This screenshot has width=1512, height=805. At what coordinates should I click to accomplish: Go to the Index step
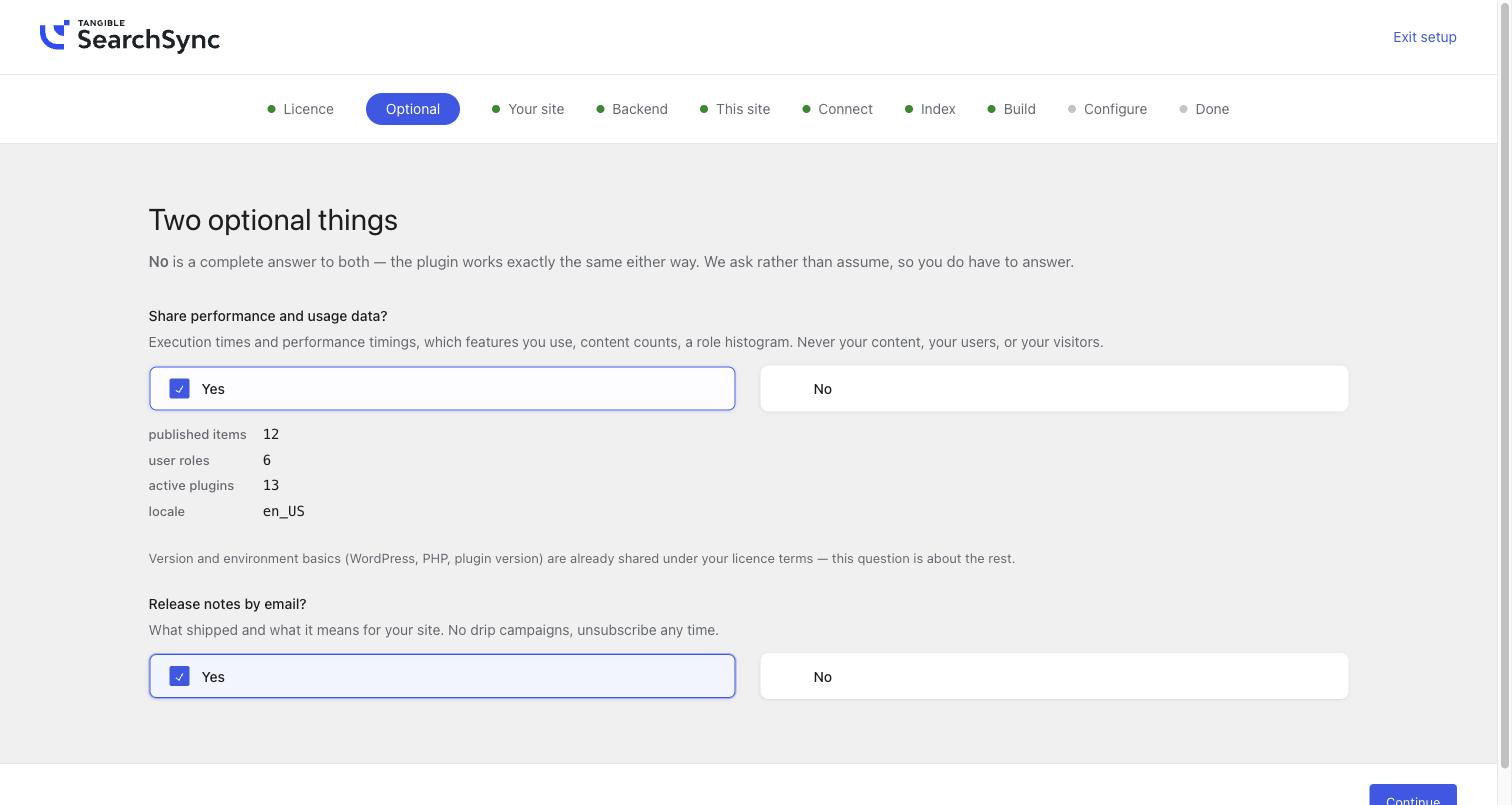pyautogui.click(x=930, y=109)
